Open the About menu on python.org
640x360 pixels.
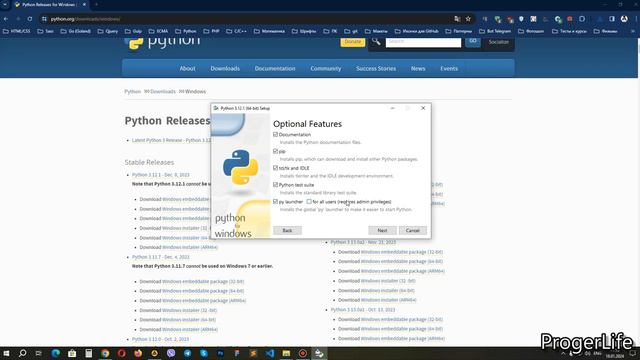[x=187, y=69]
